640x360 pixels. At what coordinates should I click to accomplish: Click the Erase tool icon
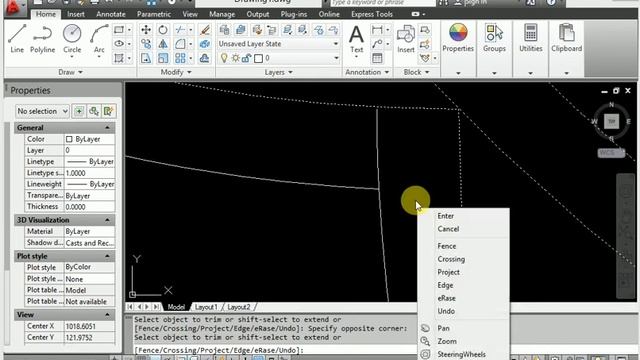tap(205, 30)
